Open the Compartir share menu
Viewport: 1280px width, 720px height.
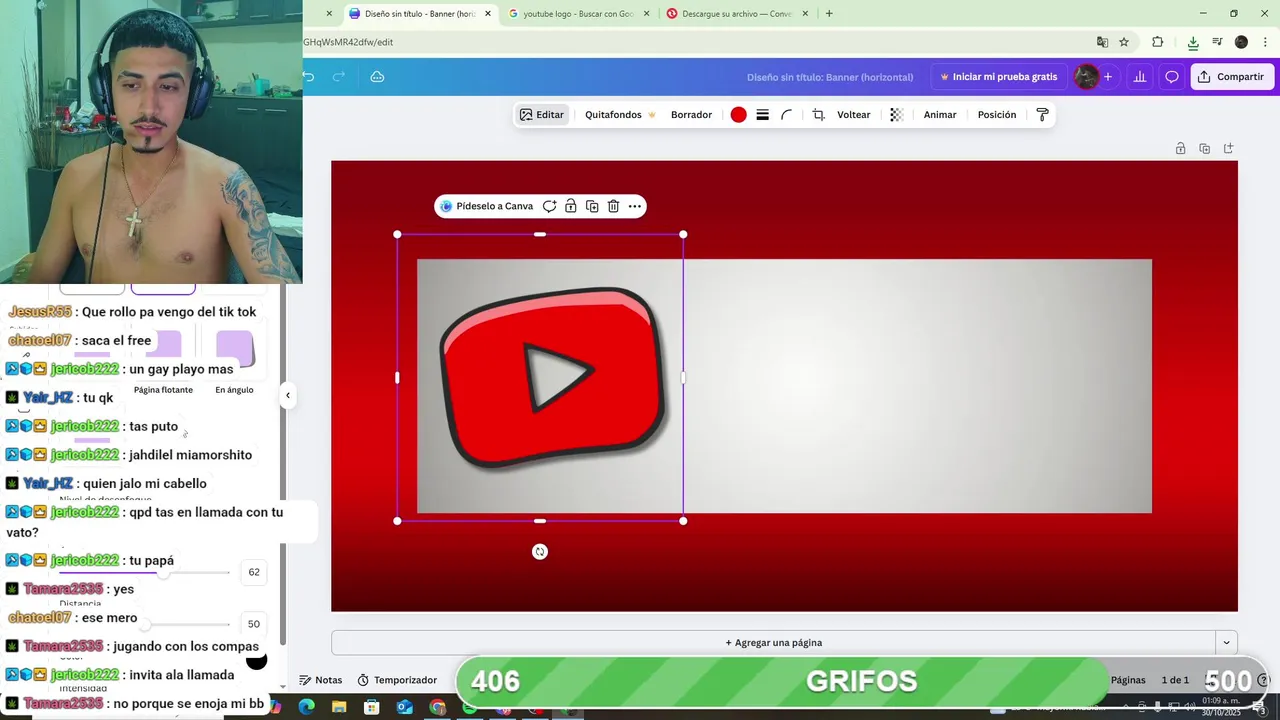click(1232, 77)
